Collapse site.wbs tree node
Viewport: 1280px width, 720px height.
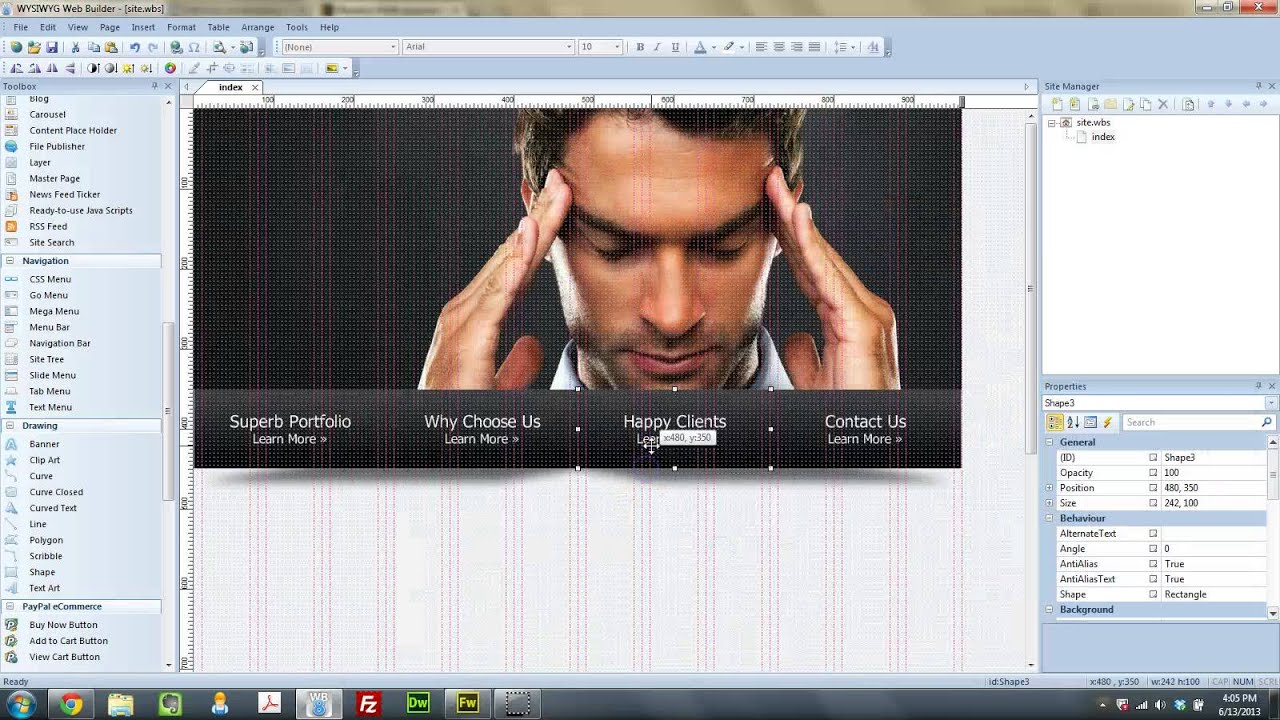pos(1052,123)
